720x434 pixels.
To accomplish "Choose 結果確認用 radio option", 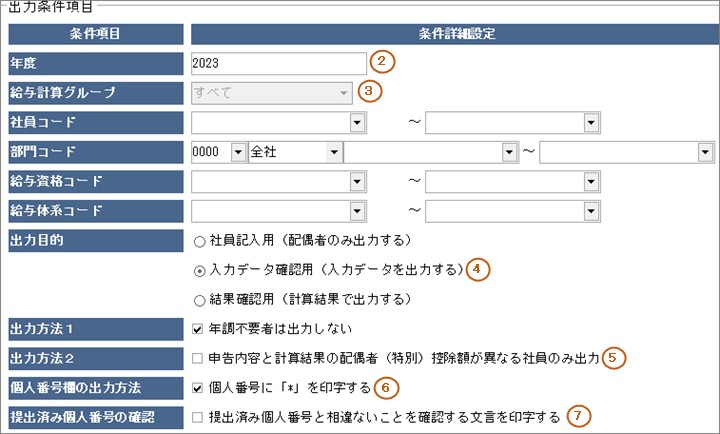I will click(x=199, y=299).
